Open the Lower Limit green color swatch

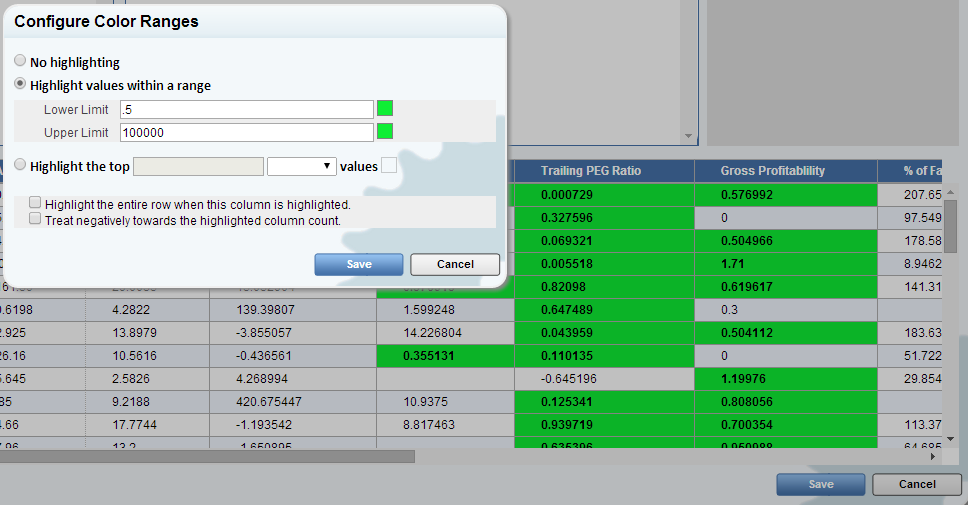(x=385, y=109)
